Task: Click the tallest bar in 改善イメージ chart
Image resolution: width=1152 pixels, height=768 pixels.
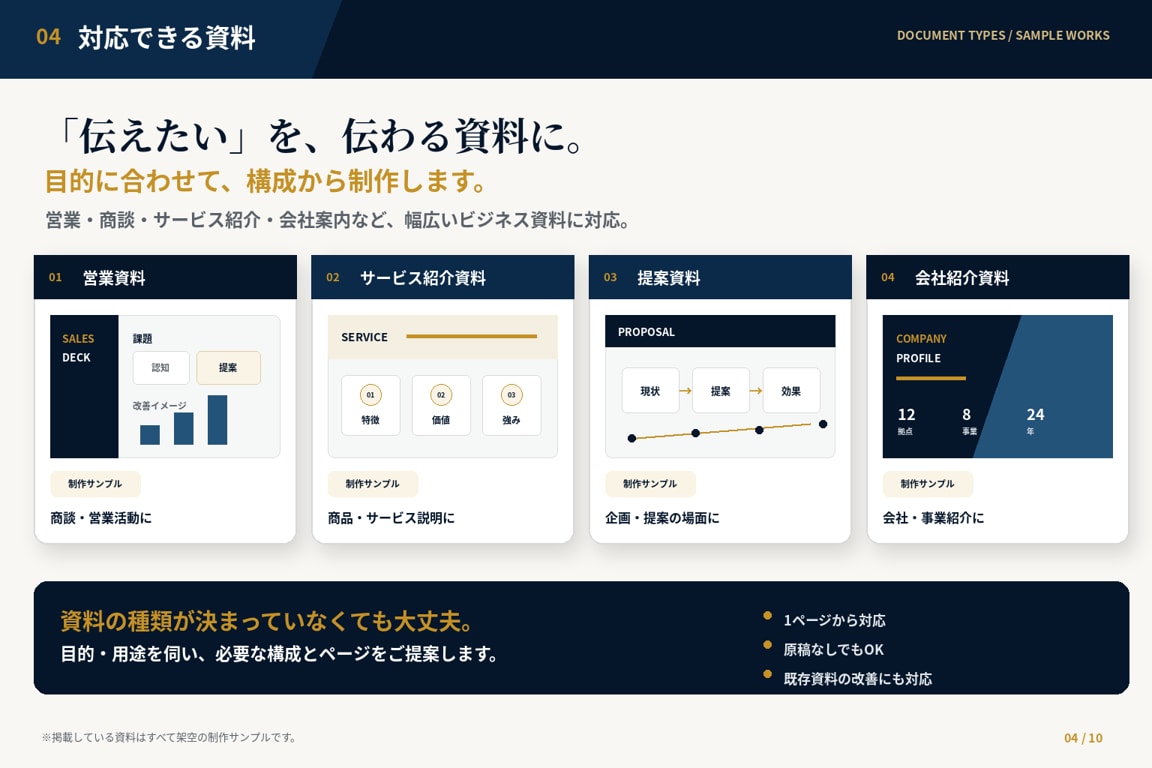Action: (217, 420)
